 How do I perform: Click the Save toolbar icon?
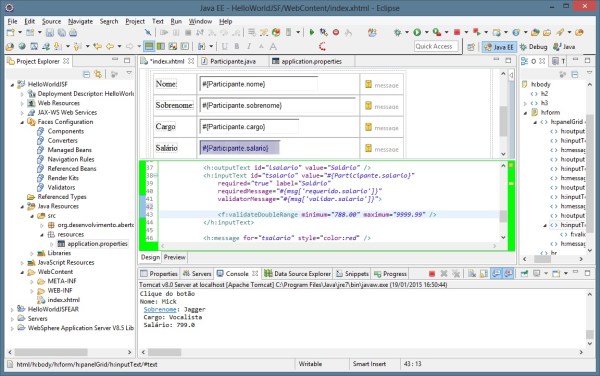[50, 33]
